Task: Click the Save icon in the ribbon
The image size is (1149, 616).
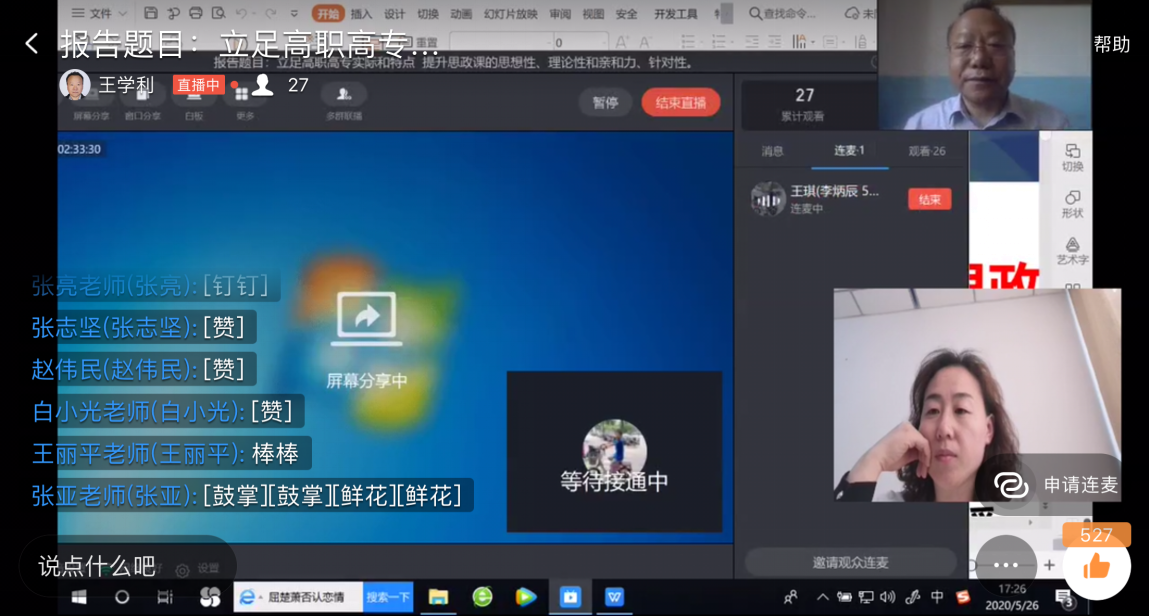Action: point(149,13)
